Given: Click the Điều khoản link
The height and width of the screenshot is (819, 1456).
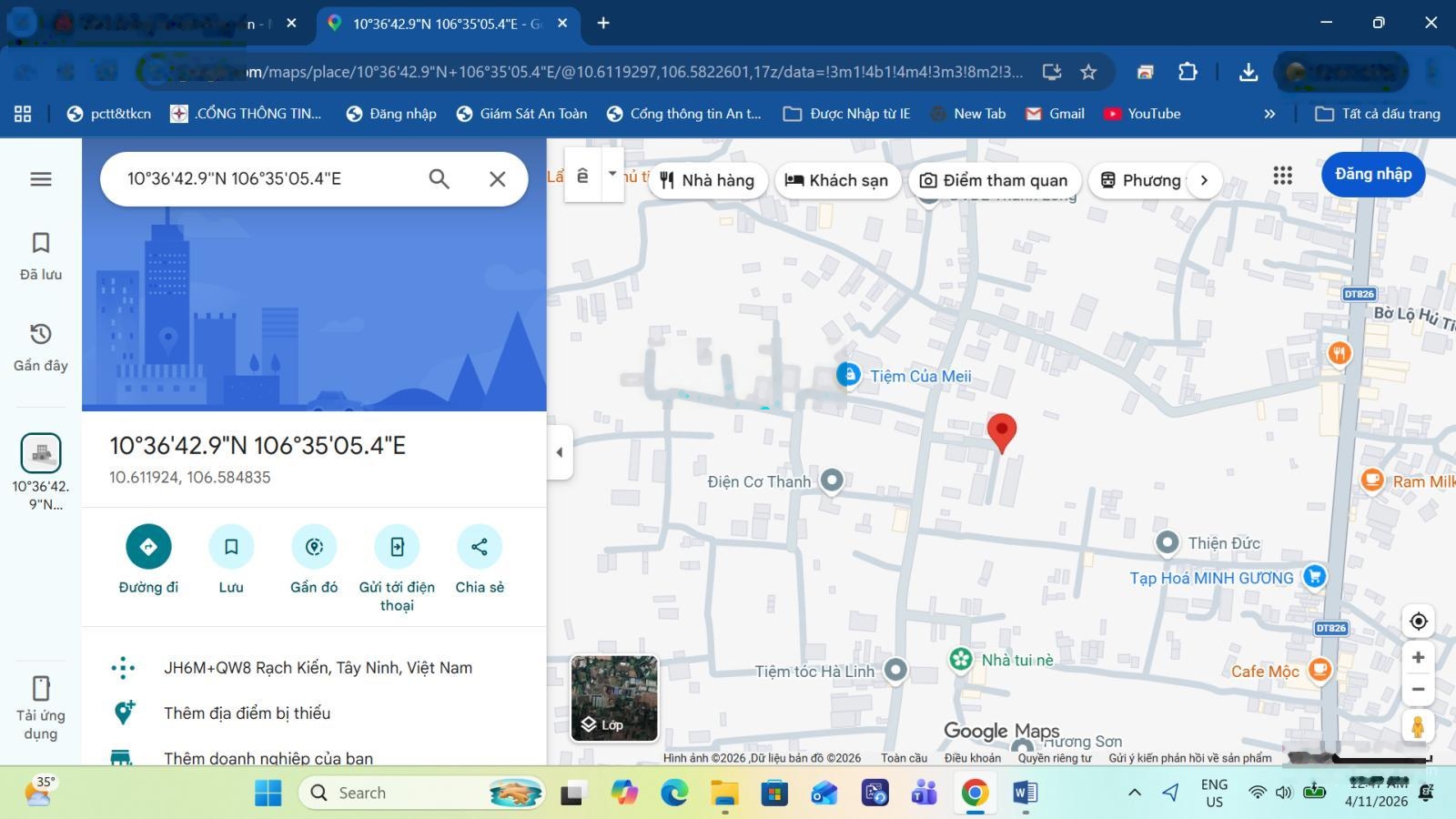Looking at the screenshot, I should pyautogui.click(x=972, y=758).
